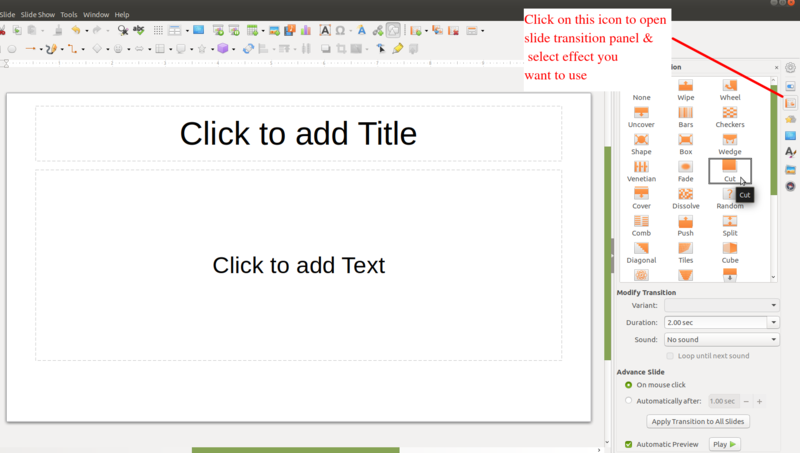
Task: Duplicate slide using toolbar icon
Action: pyautogui.click(x=437, y=31)
